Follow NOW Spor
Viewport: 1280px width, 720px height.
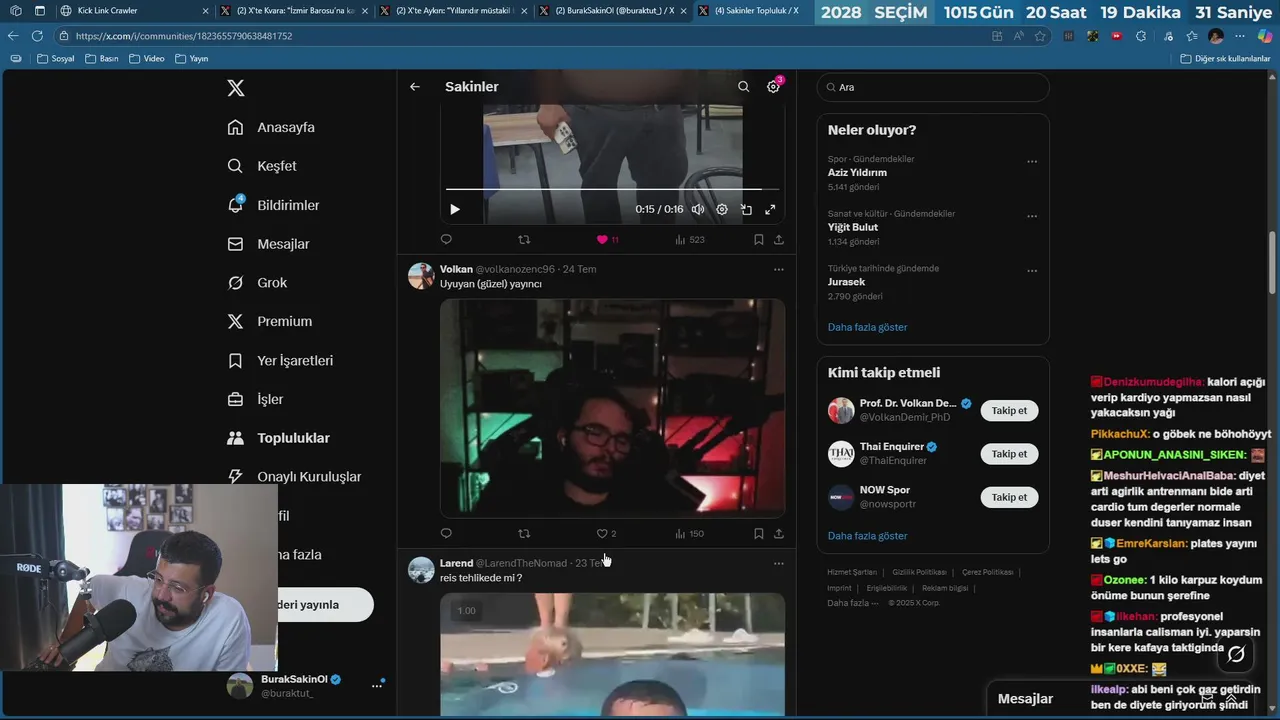pyautogui.click(x=1009, y=497)
